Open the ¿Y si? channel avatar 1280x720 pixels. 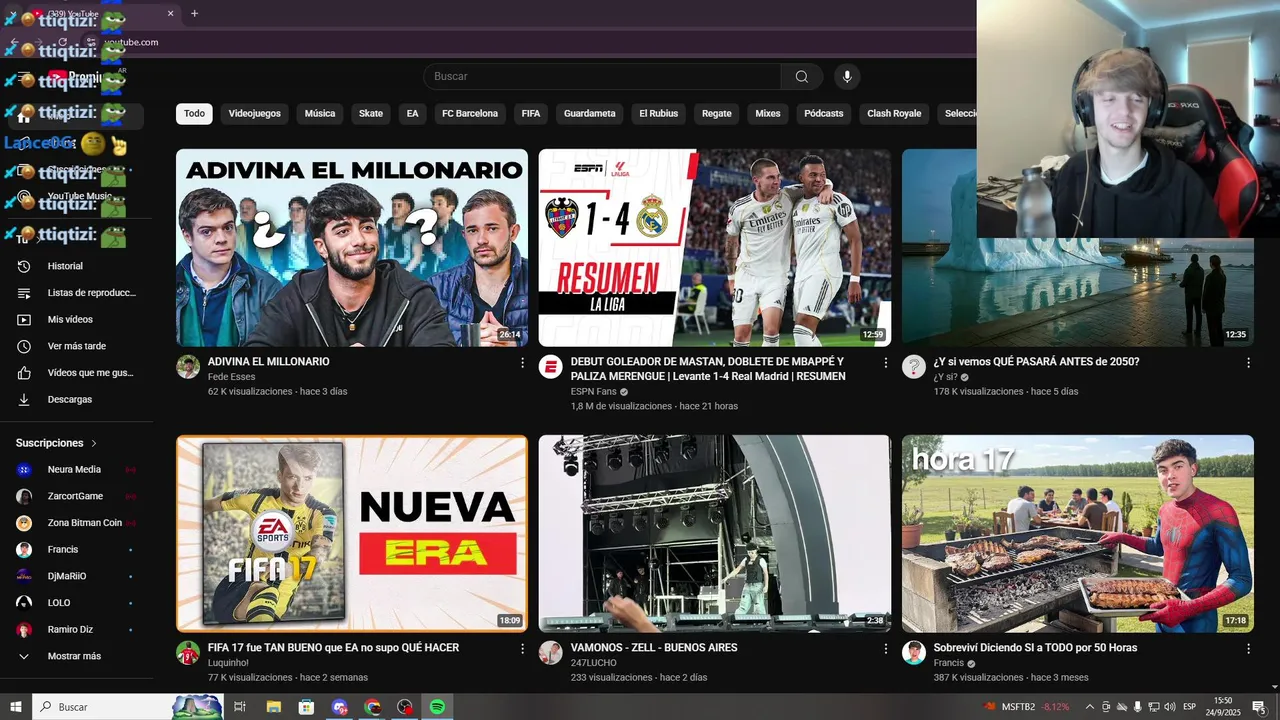914,367
